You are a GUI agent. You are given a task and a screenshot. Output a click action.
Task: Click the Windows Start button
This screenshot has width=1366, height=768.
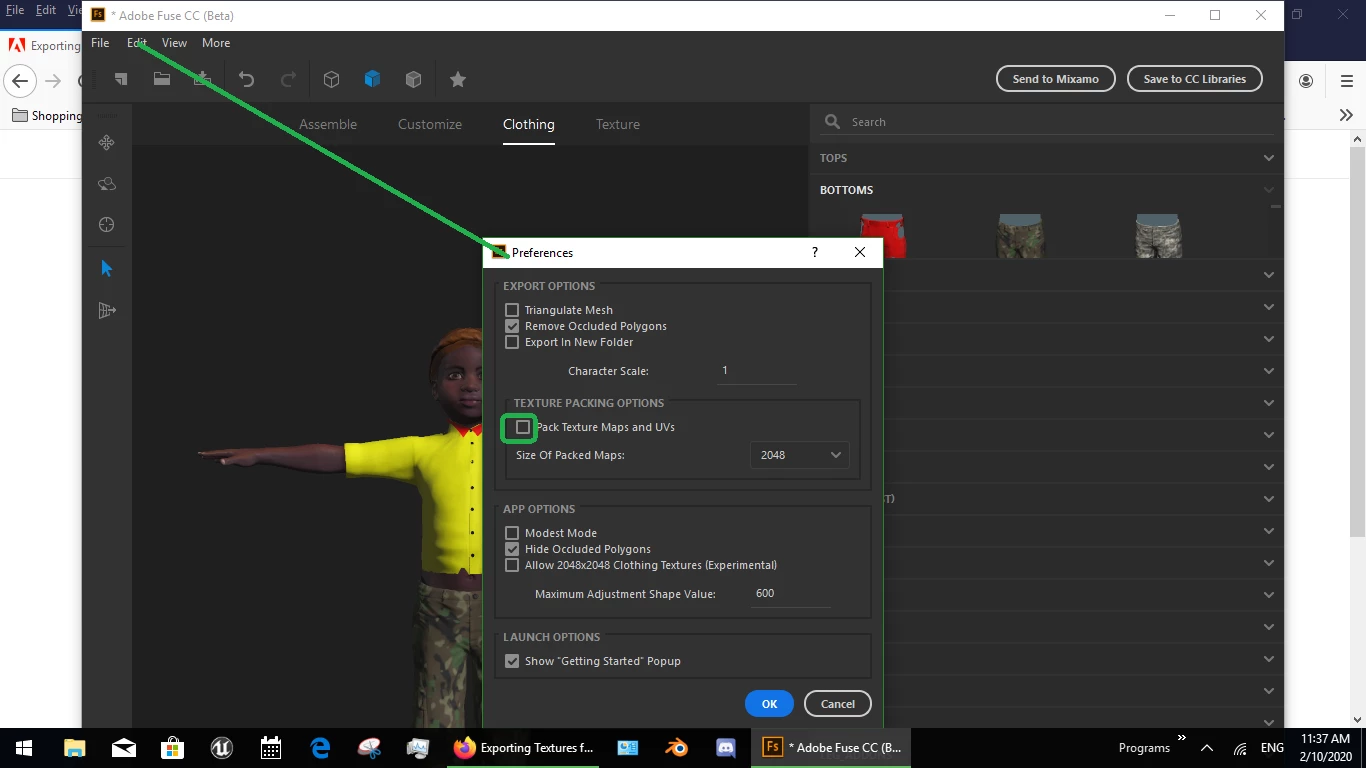[24, 747]
